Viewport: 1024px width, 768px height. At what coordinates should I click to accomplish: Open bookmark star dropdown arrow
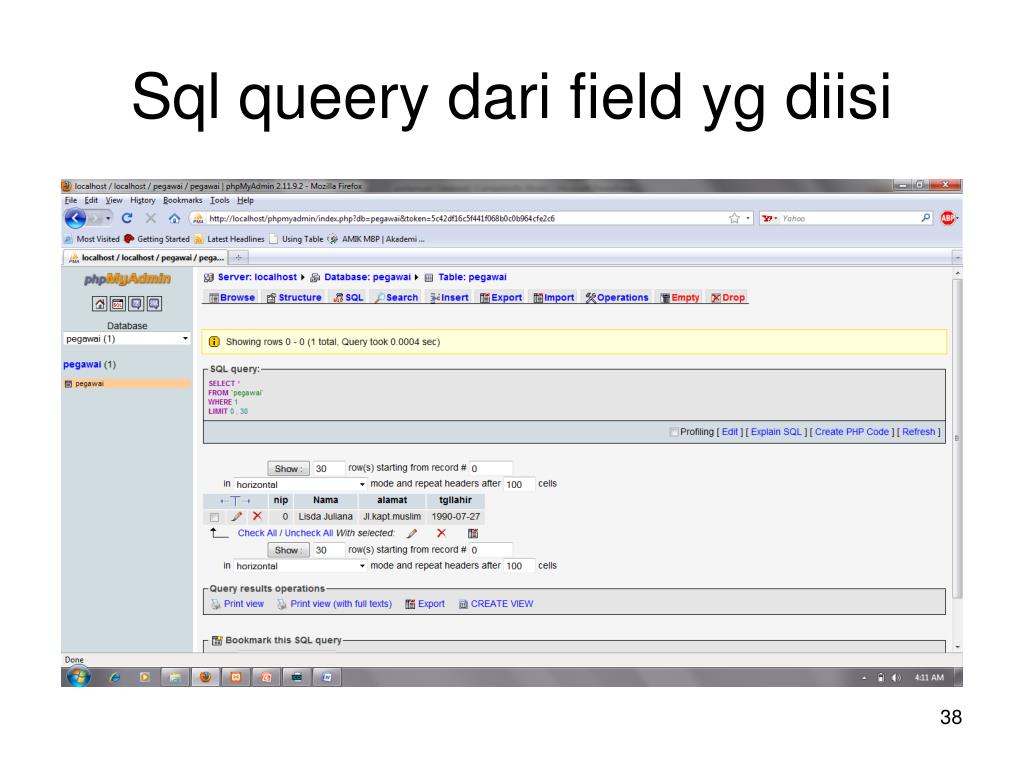pos(748,218)
